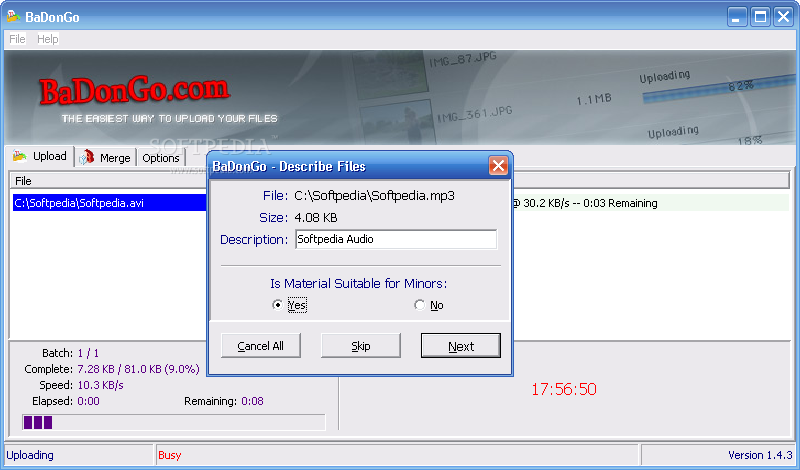
Task: Close the Describe Files dialog
Action: [498, 165]
